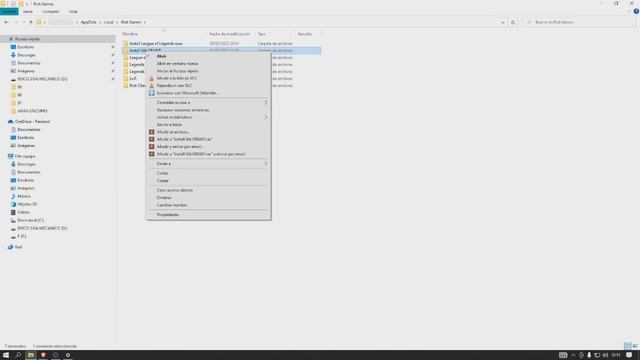Click the Red network icon in the sidebar
This screenshot has height=360, width=640.
click(11, 247)
